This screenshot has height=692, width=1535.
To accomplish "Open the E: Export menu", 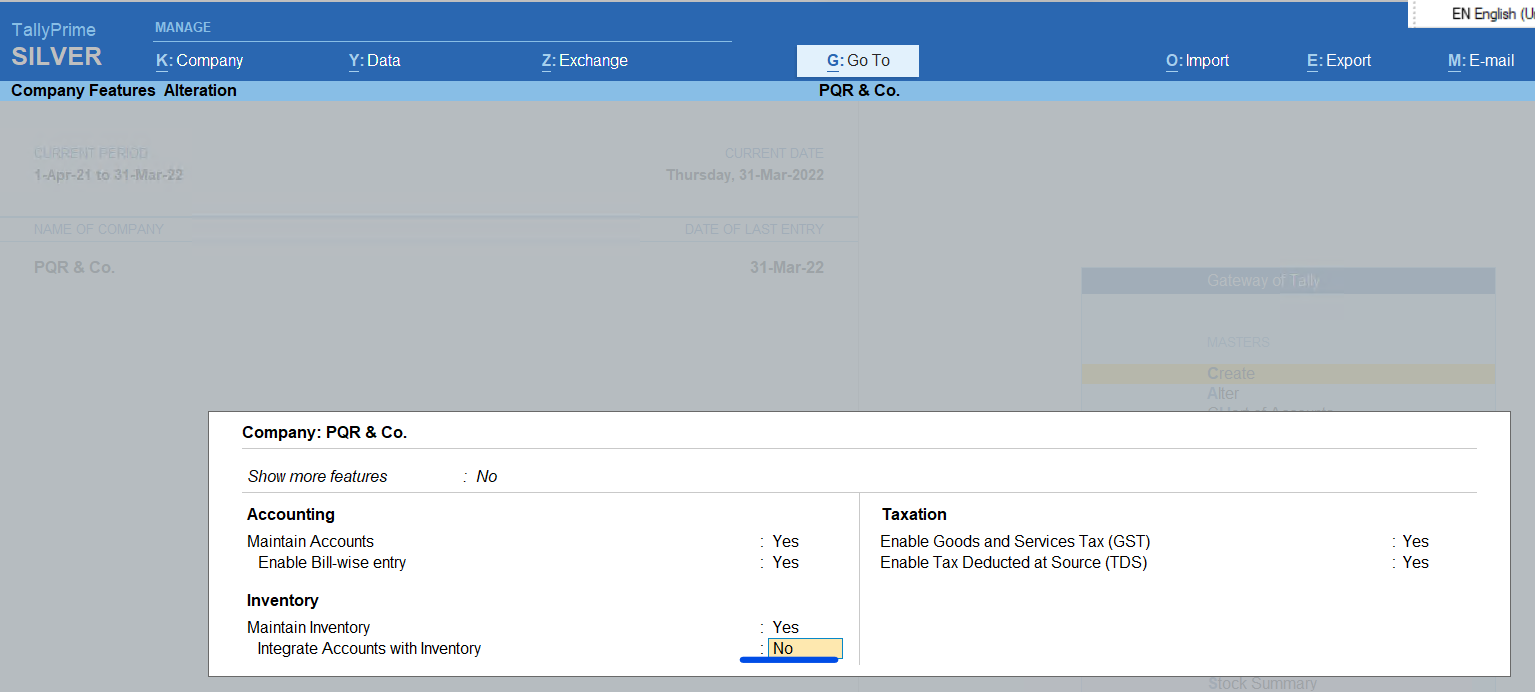I will coord(1339,60).
